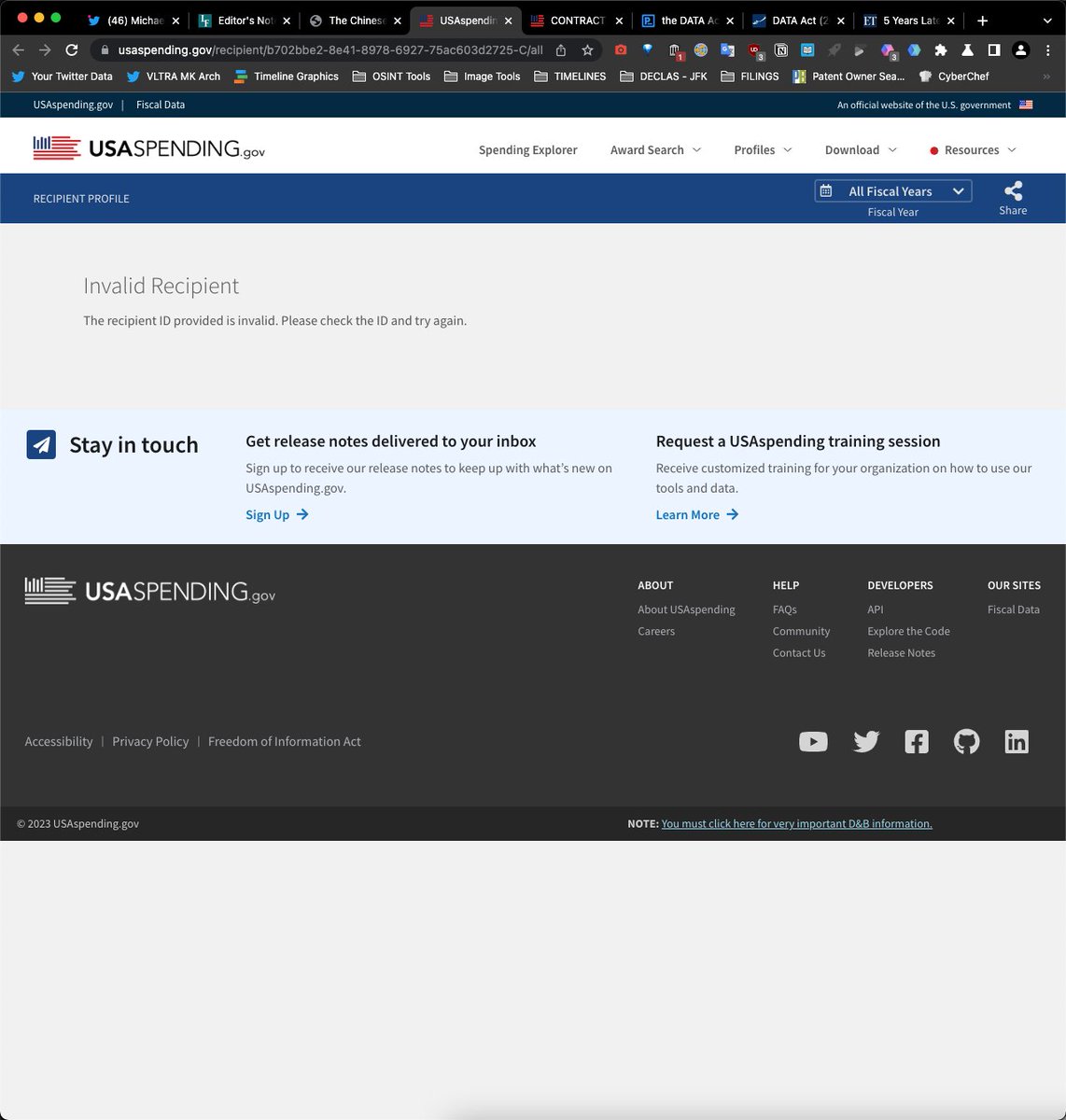Open the Twitter icon in the footer
Screen dimensions: 1066x1120
point(866,742)
